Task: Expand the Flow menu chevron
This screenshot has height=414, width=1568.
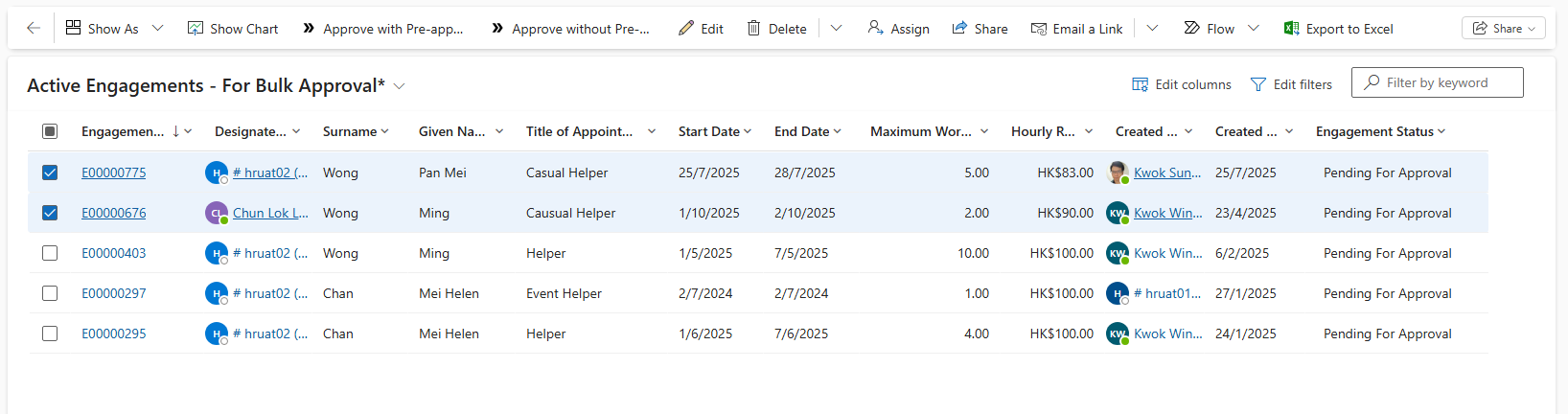Action: (x=1254, y=29)
